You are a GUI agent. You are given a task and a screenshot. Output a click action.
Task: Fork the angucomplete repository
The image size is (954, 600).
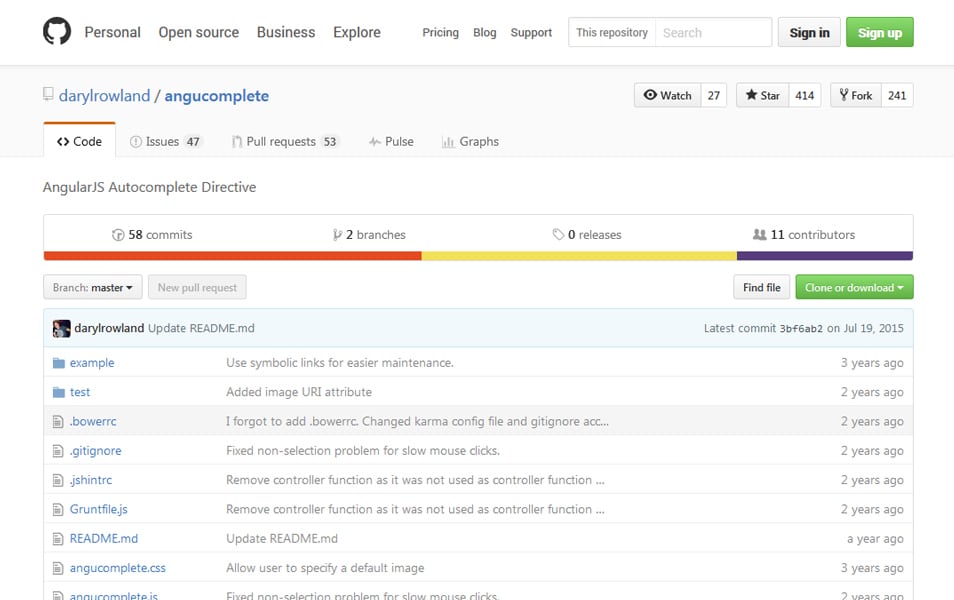(855, 96)
